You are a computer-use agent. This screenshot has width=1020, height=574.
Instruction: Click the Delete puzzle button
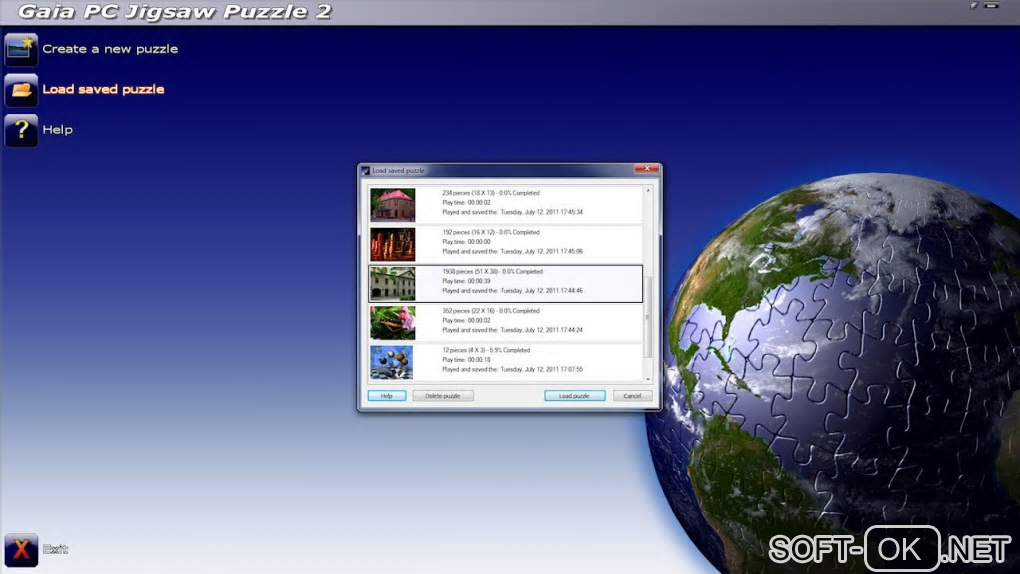(442, 396)
